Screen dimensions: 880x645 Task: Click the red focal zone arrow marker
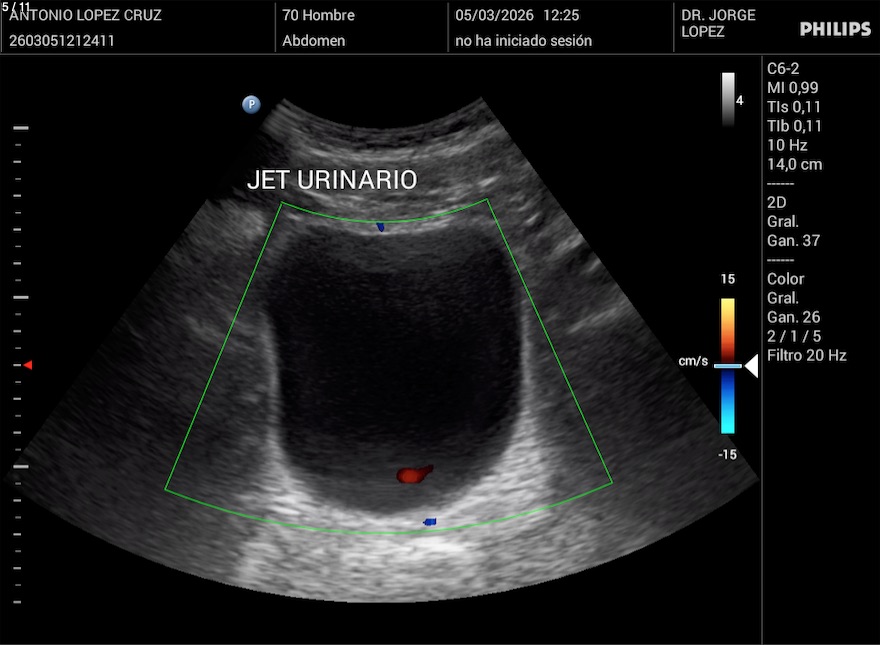click(x=28, y=365)
